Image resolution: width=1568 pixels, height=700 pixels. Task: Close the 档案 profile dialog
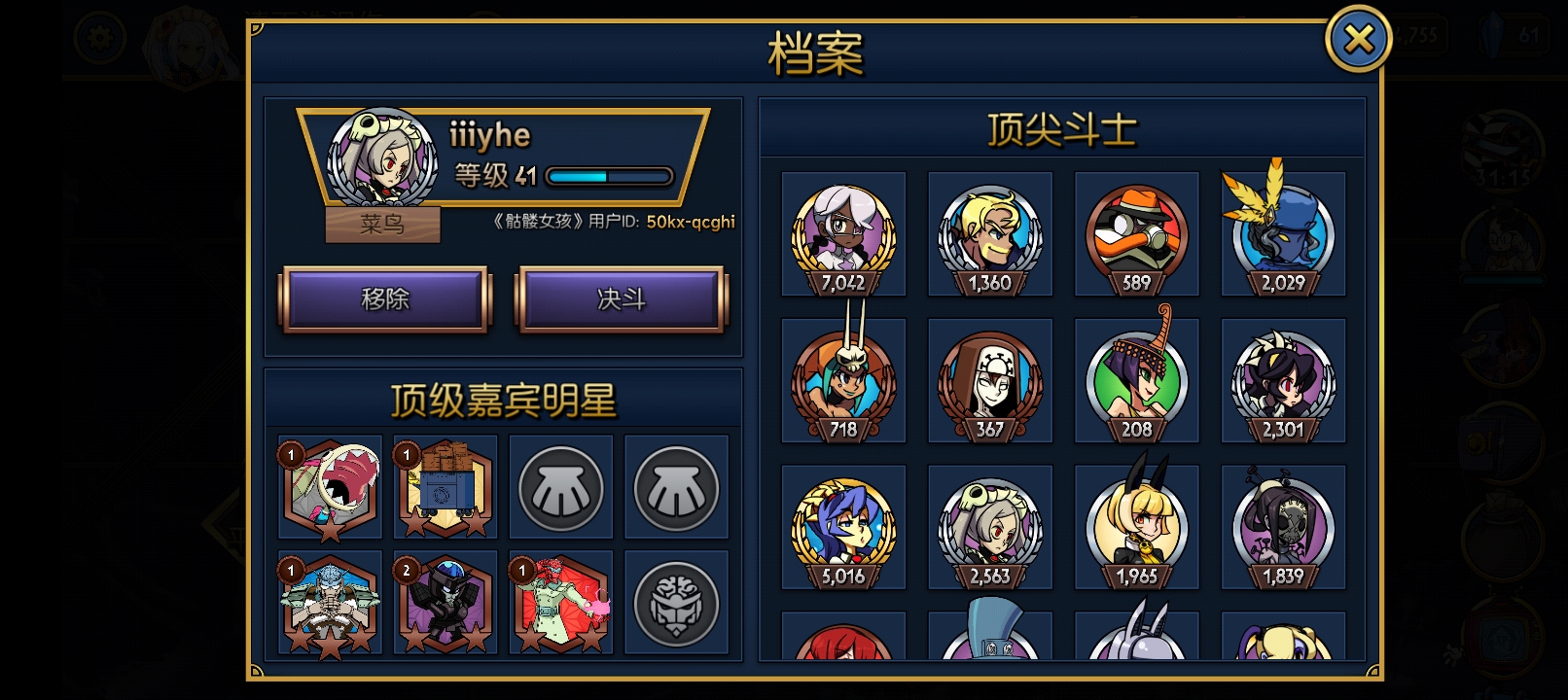tap(1358, 39)
